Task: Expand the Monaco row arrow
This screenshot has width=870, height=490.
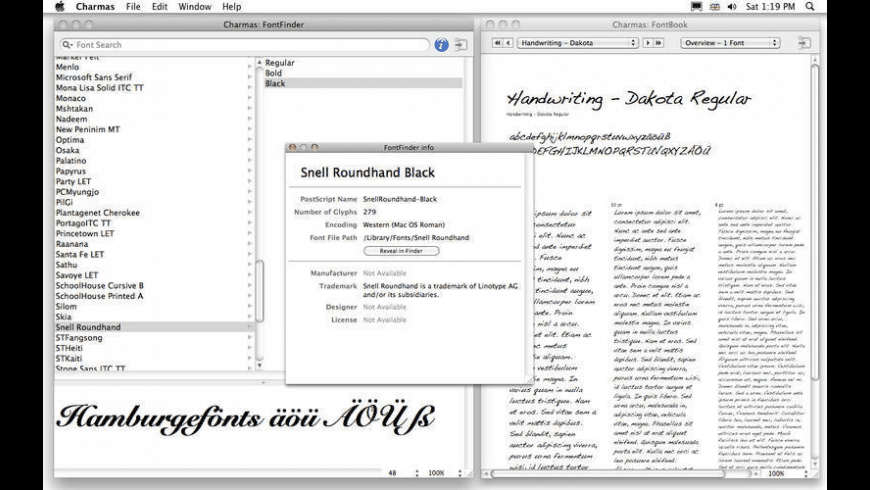Action: coord(250,98)
